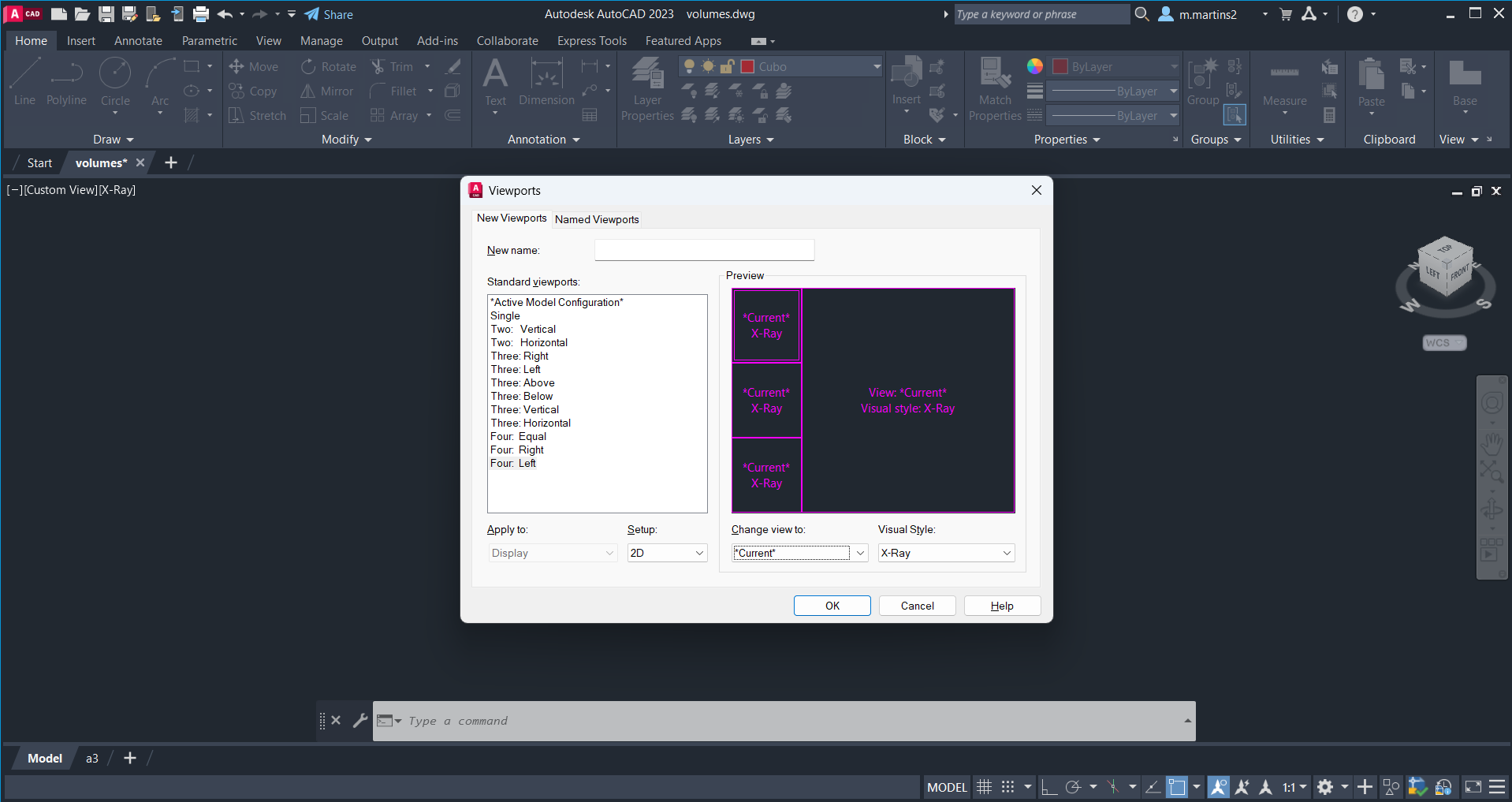The height and width of the screenshot is (802, 1512).
Task: Open the Annotate ribbon tab
Action: click(138, 41)
